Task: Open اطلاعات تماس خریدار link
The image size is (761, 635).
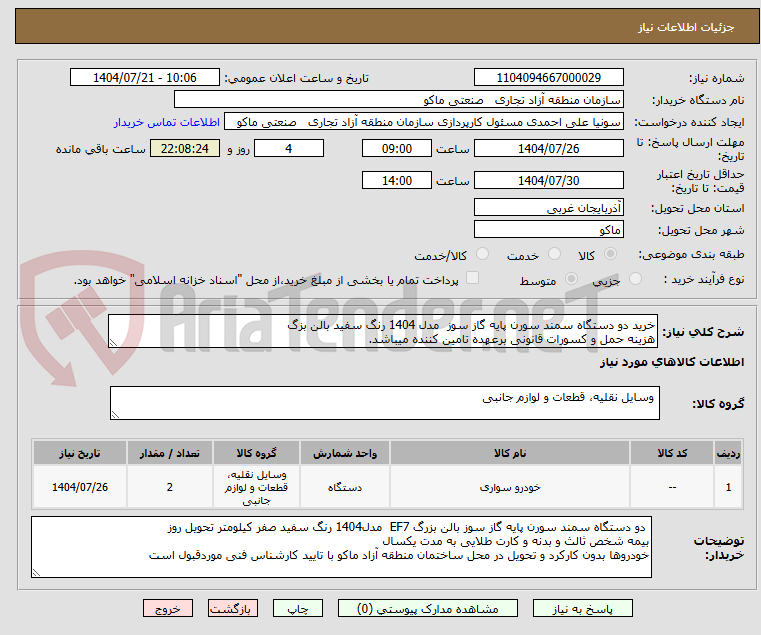Action: pos(167,122)
